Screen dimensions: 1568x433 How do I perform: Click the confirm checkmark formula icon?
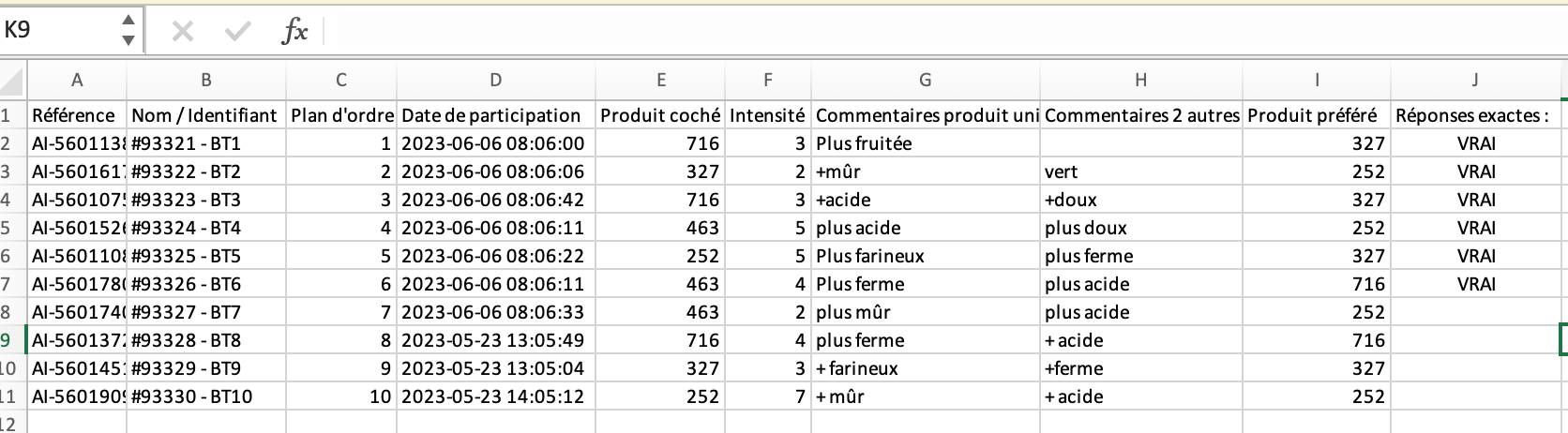click(238, 32)
